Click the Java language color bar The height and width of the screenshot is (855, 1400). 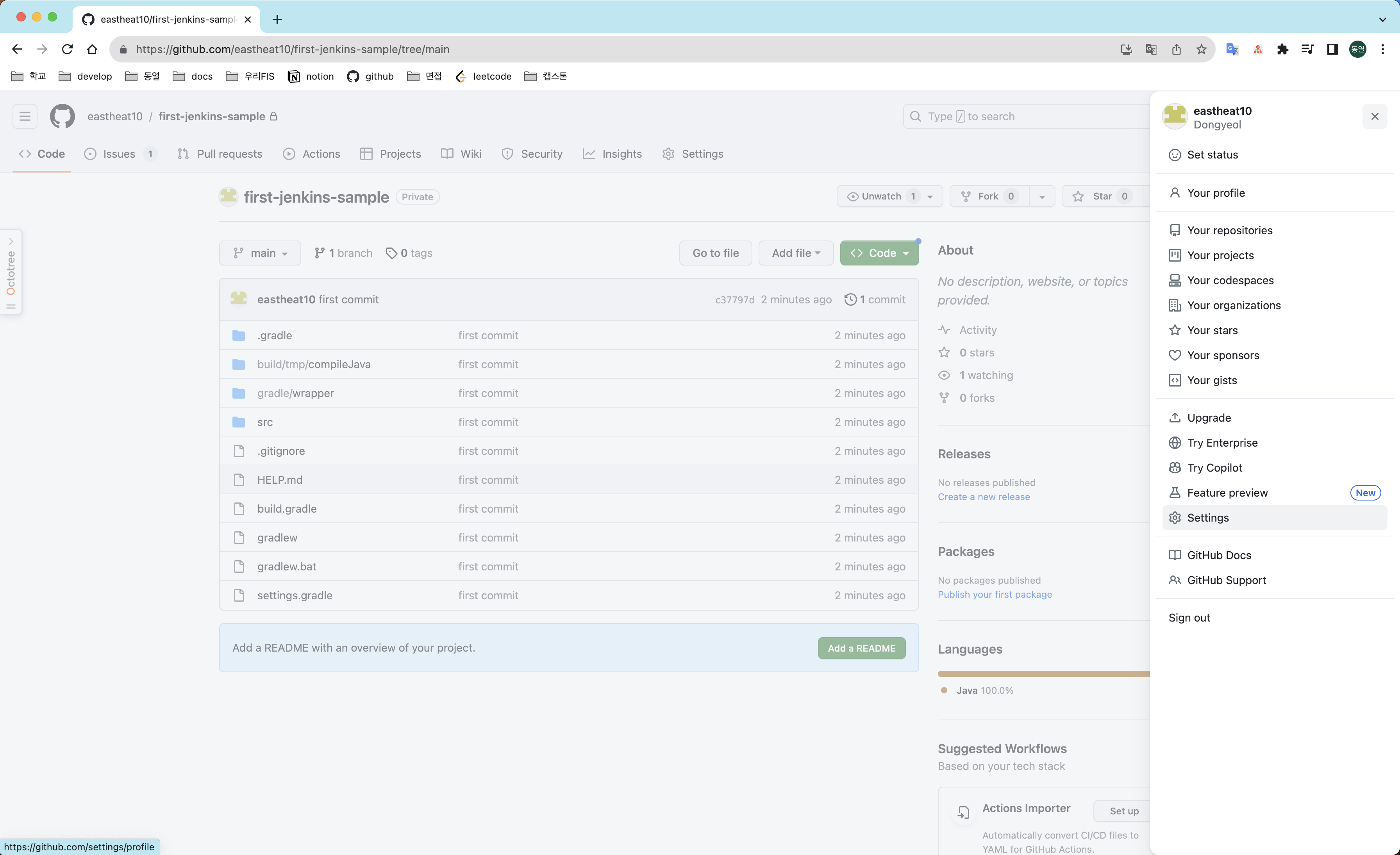coord(1043,674)
